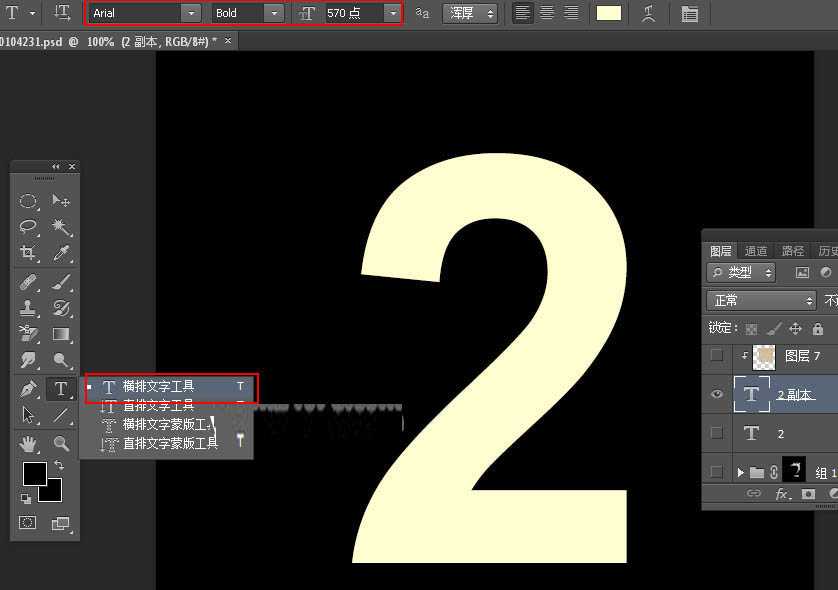
Task: Show the 图层7 layer visibility
Action: (717, 356)
